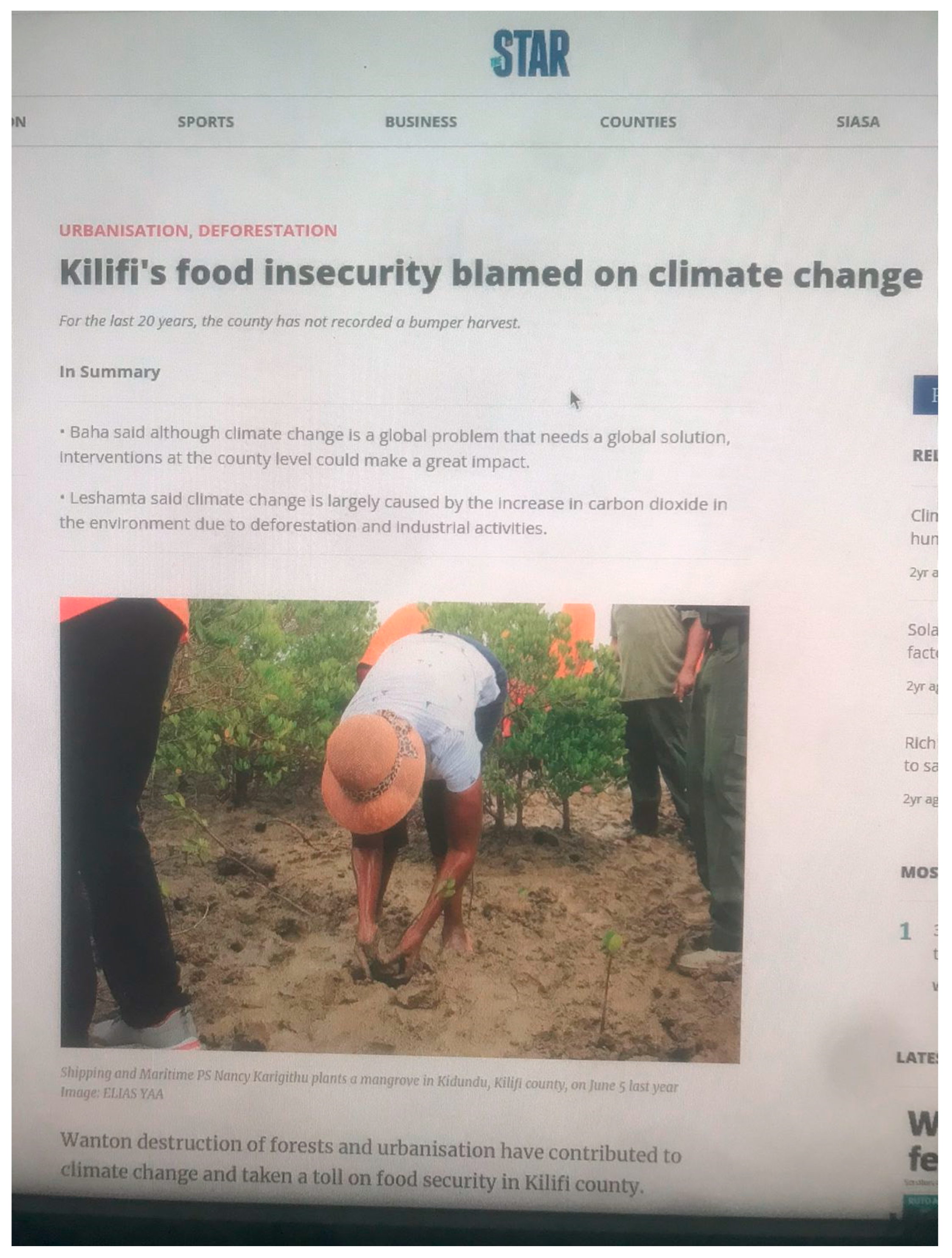This screenshot has height=1258, width=952.
Task: Open first related article starting 'Clin'
Action: click(924, 527)
